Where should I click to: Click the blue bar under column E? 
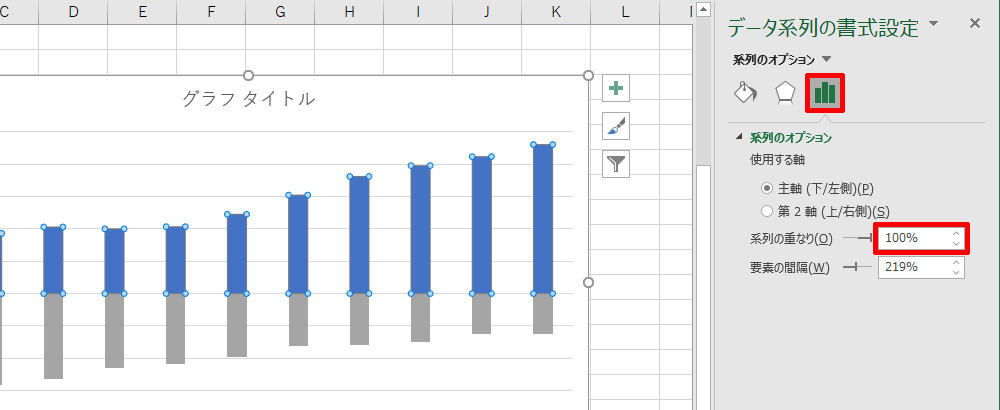[x=114, y=261]
